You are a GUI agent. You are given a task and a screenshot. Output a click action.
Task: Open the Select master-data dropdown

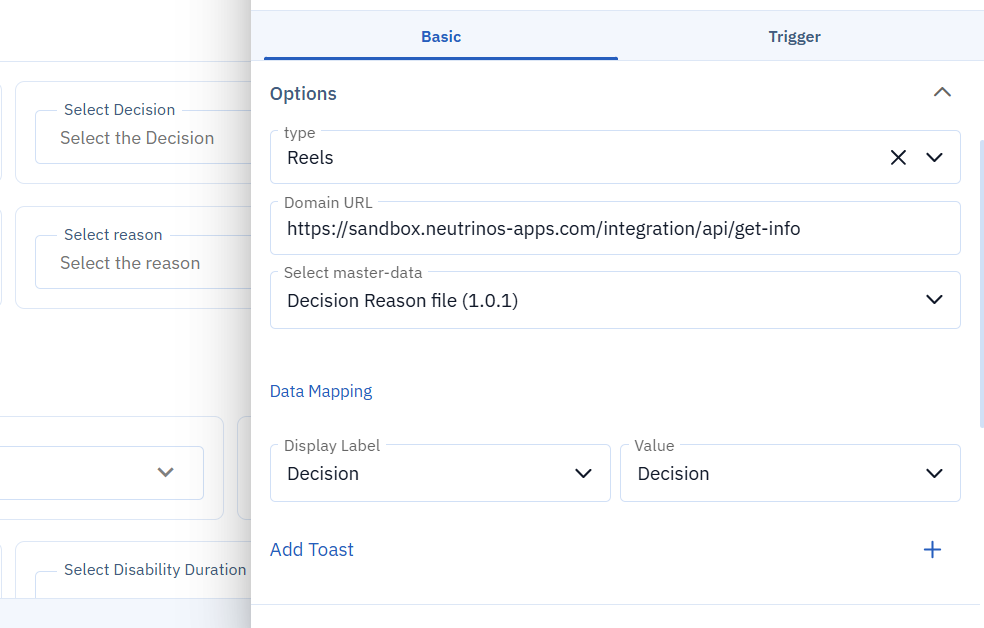615,301
